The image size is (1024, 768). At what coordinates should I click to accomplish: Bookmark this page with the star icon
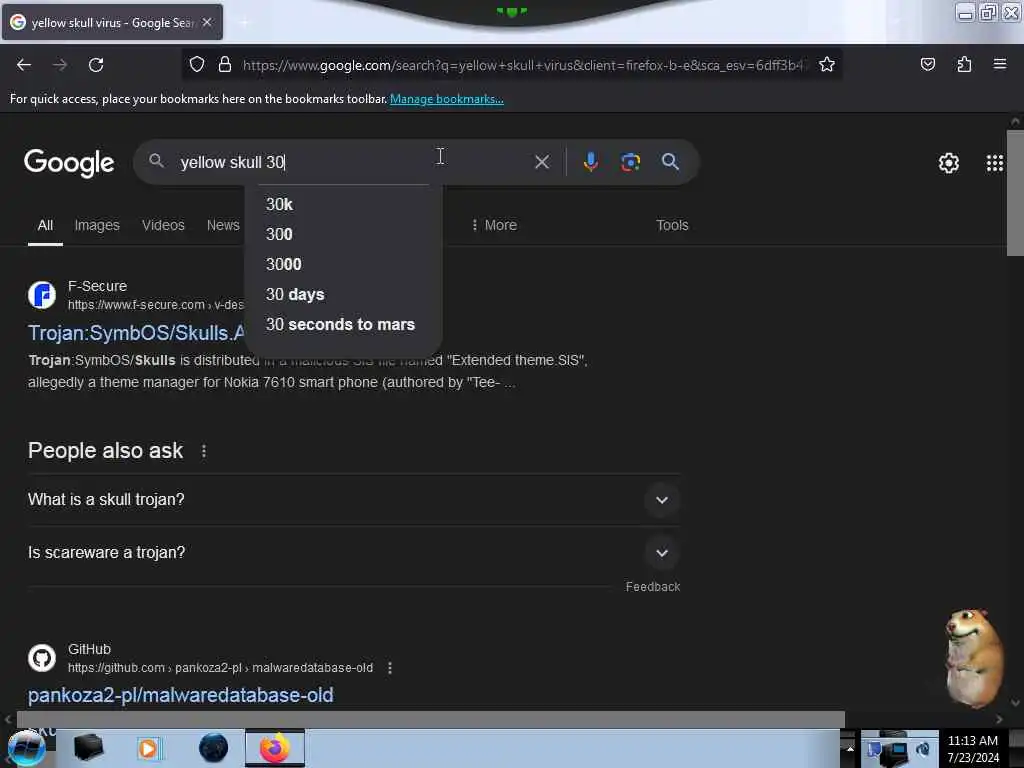[827, 64]
